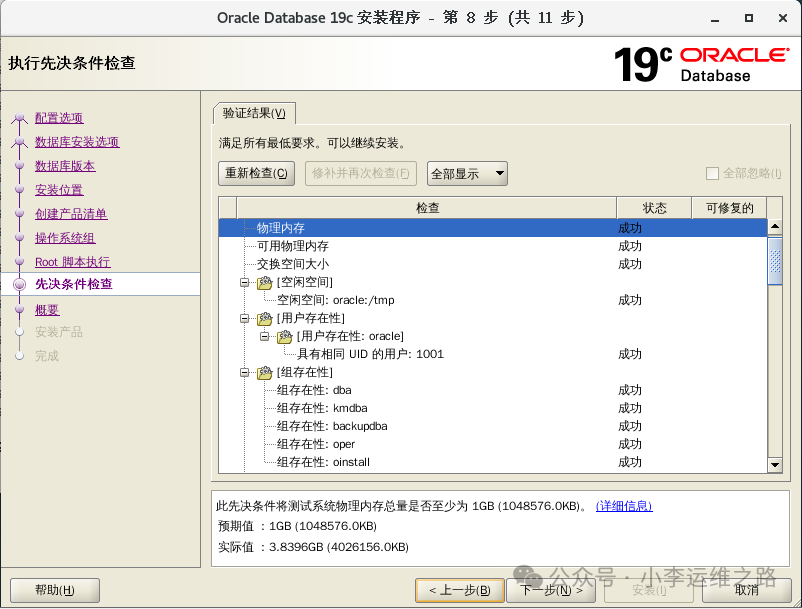Select the 物理内存 check row

click(x=493, y=228)
